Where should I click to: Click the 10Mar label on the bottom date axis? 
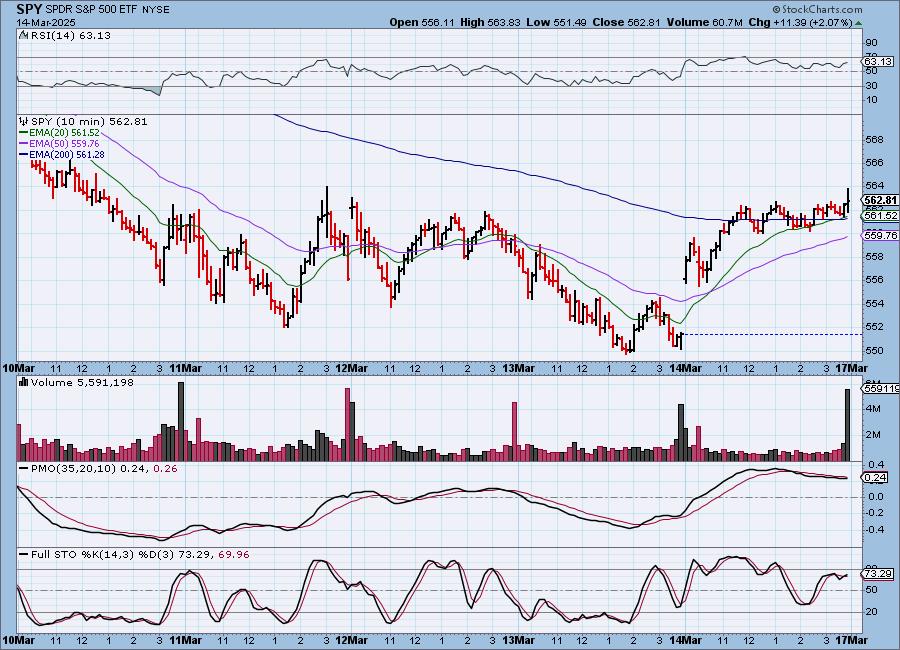tap(19, 640)
